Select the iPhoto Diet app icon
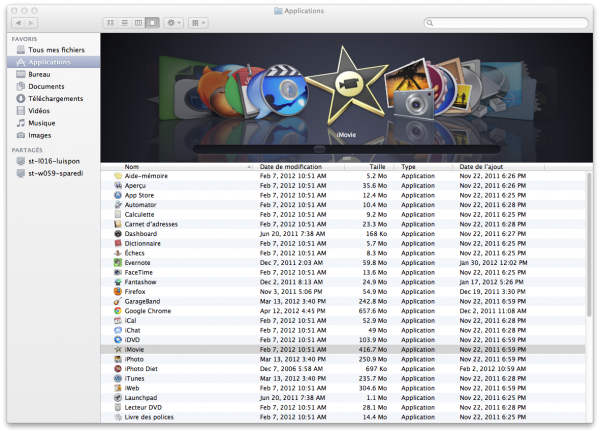Screen dimensions: 600x433 click(x=118, y=369)
